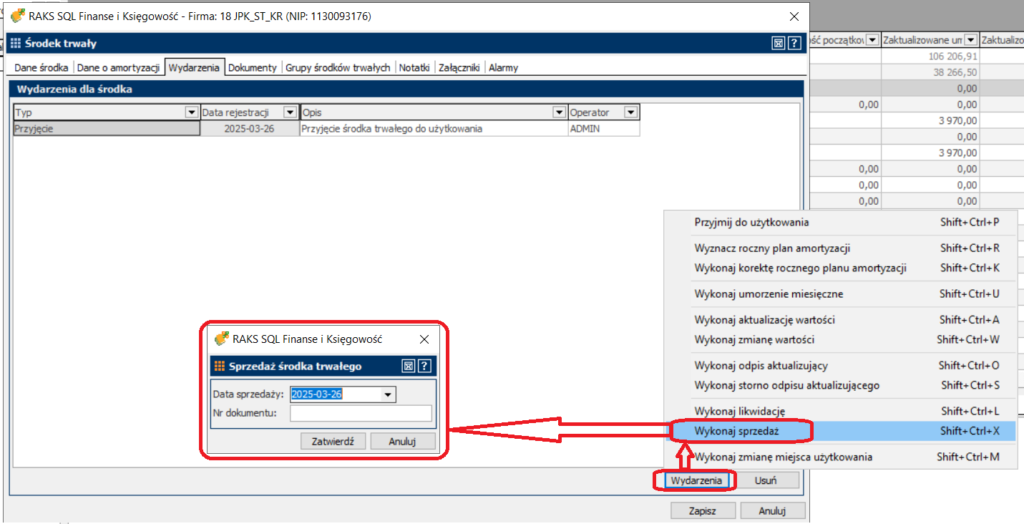Click the Wydarzenia button

pos(696,480)
